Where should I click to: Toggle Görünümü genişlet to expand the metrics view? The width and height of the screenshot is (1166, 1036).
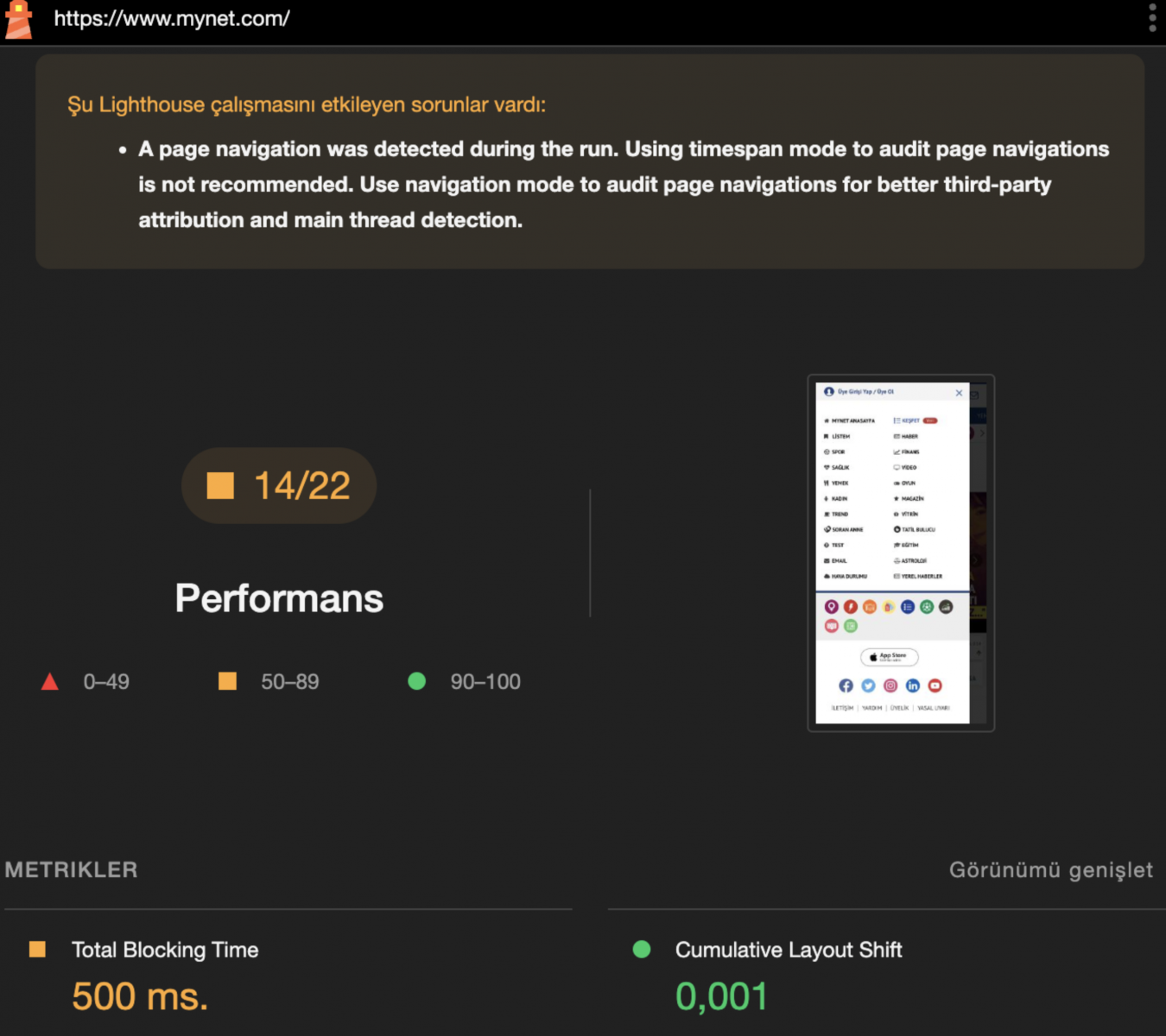tap(1051, 870)
